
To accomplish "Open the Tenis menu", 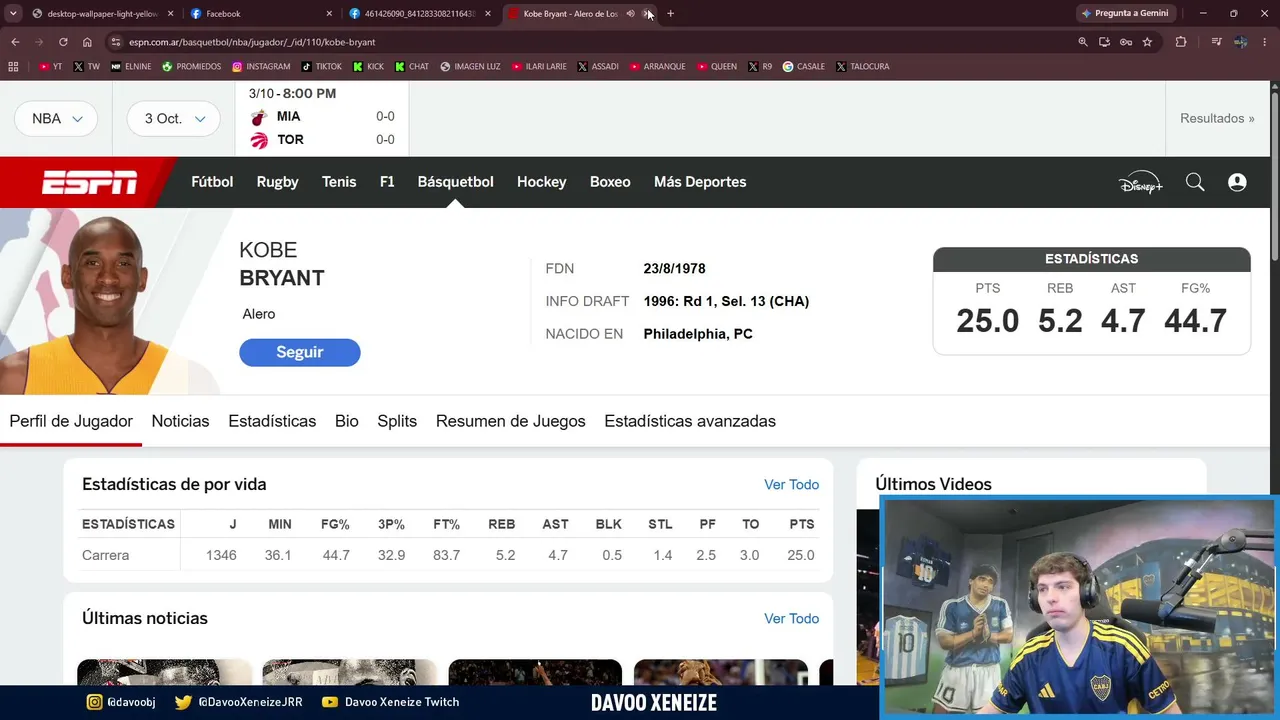I will pos(339,182).
